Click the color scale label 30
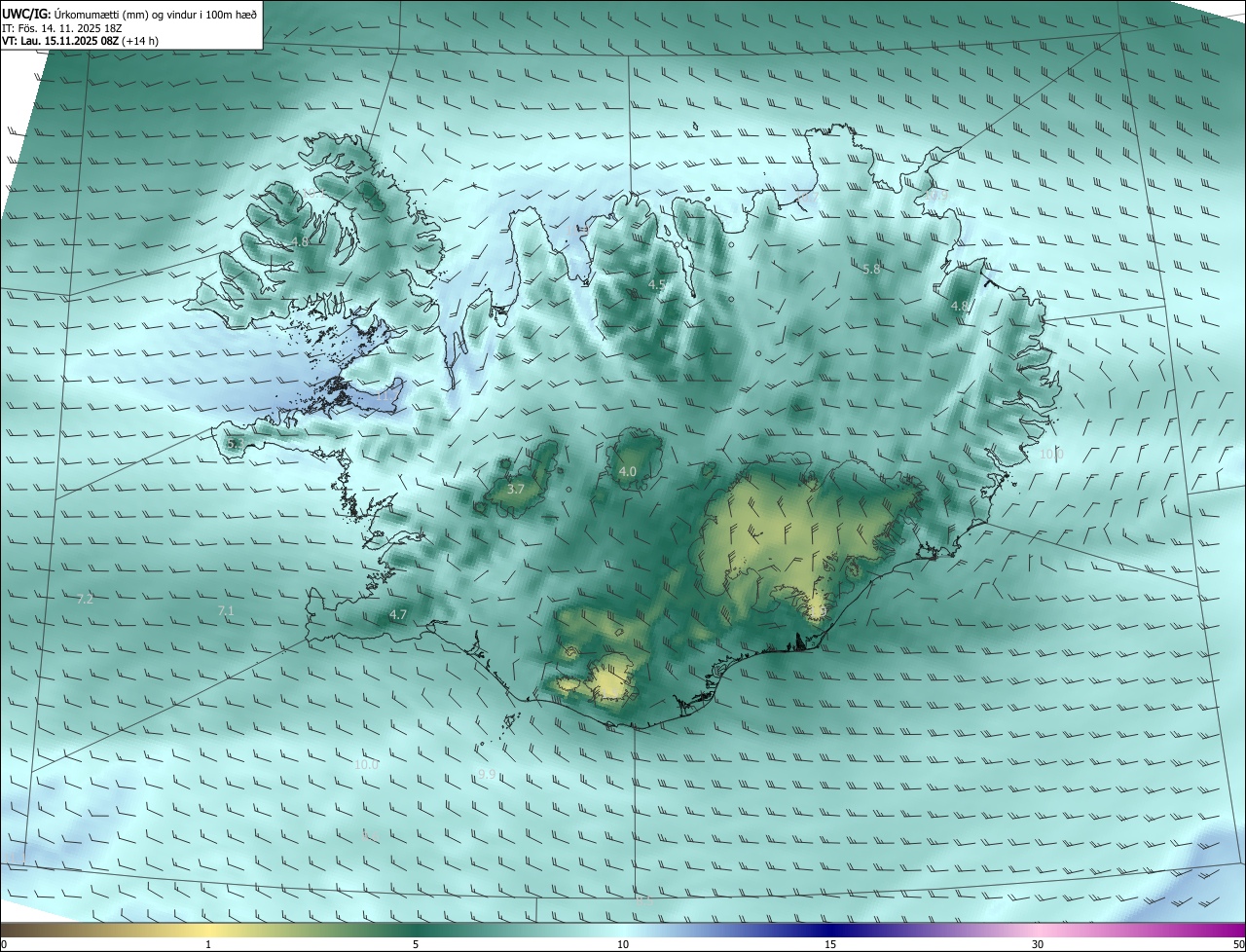The height and width of the screenshot is (952, 1246). coord(1038,944)
